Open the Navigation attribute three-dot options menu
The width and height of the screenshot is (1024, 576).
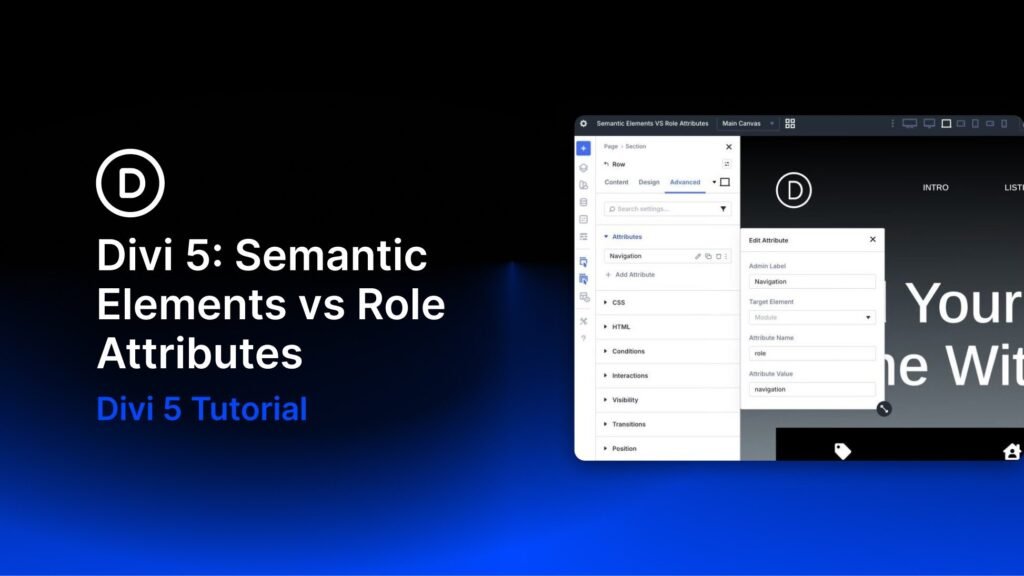click(727, 256)
